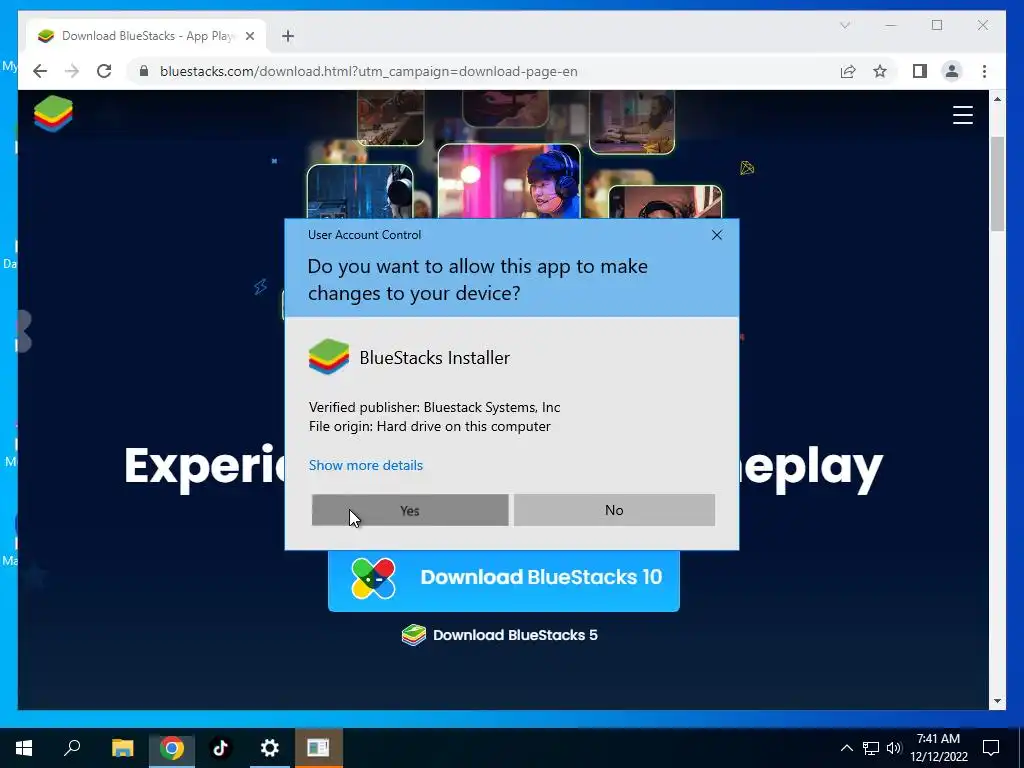Open notification center icon
1024x768 pixels.
coord(991,748)
